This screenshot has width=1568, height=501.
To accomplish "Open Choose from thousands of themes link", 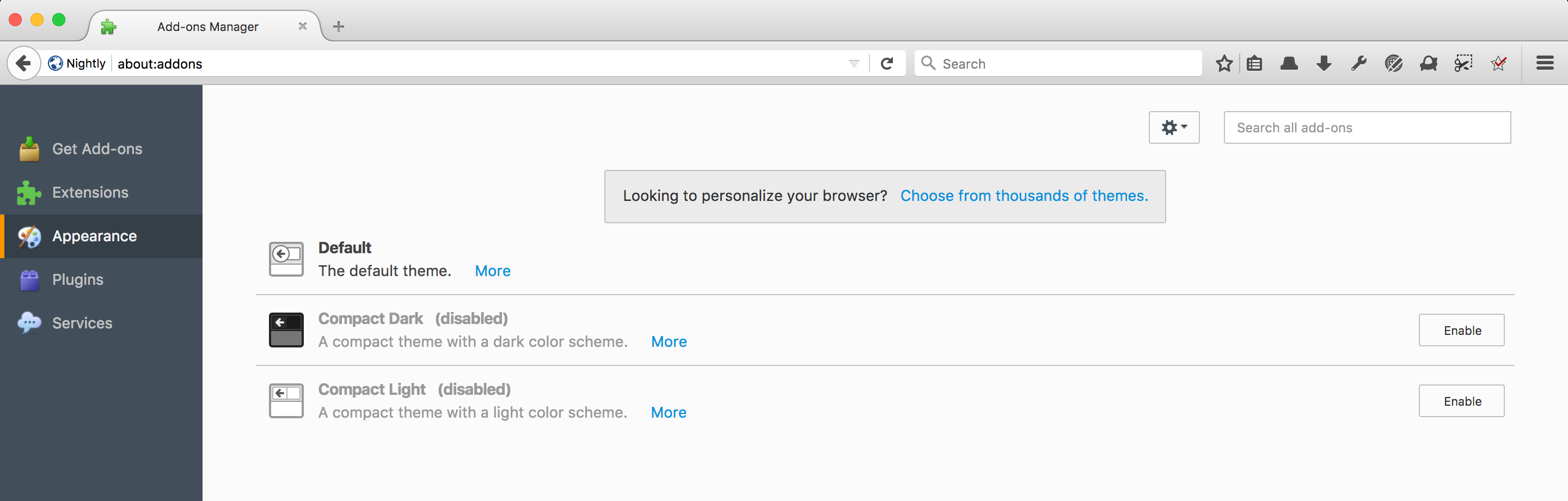I will point(1024,196).
